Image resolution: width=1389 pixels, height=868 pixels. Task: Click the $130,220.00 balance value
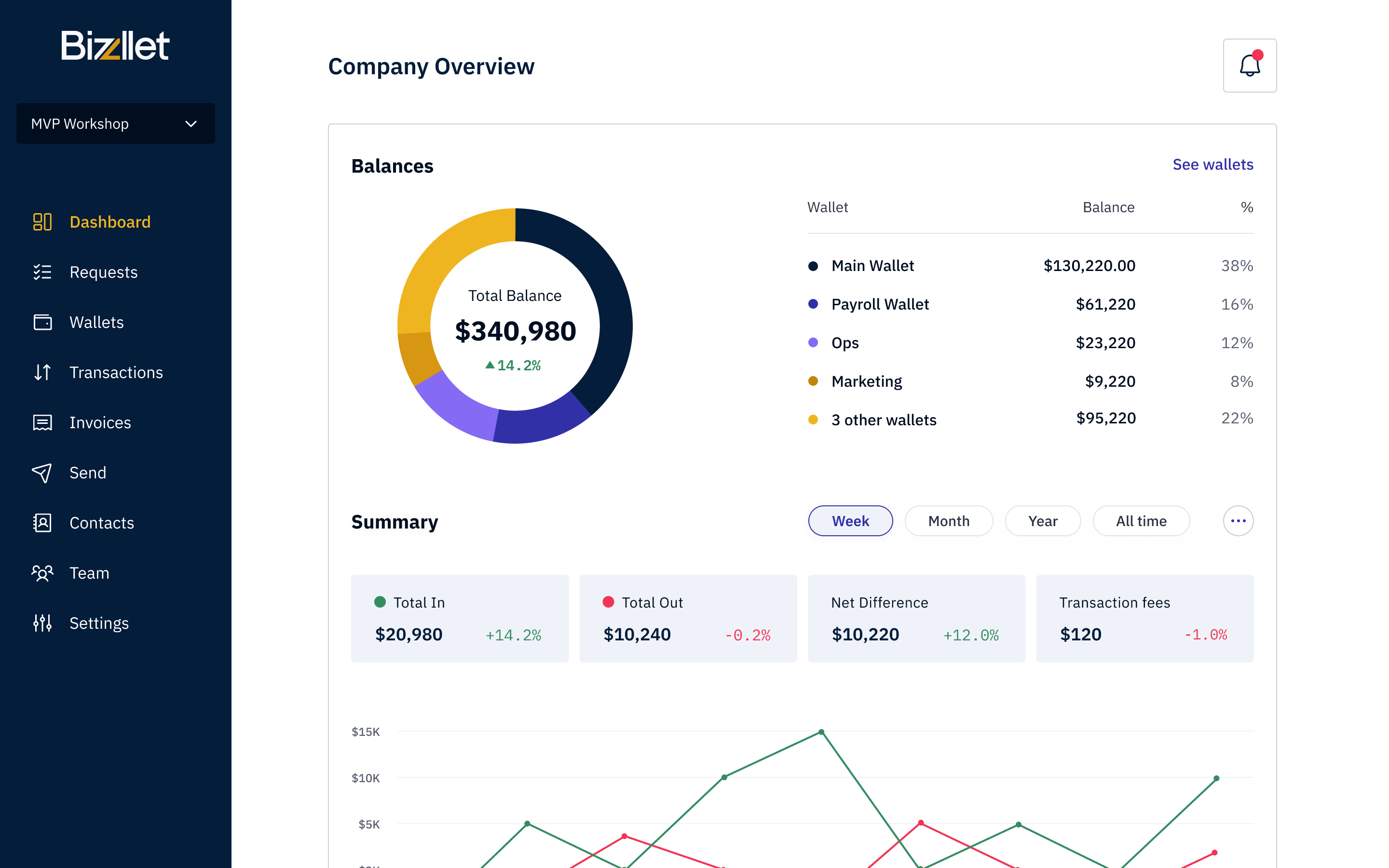pos(1089,266)
